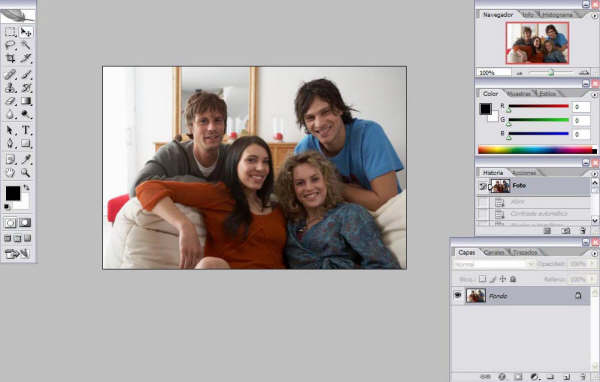Open toolbox background color swatch

[x=25, y=203]
